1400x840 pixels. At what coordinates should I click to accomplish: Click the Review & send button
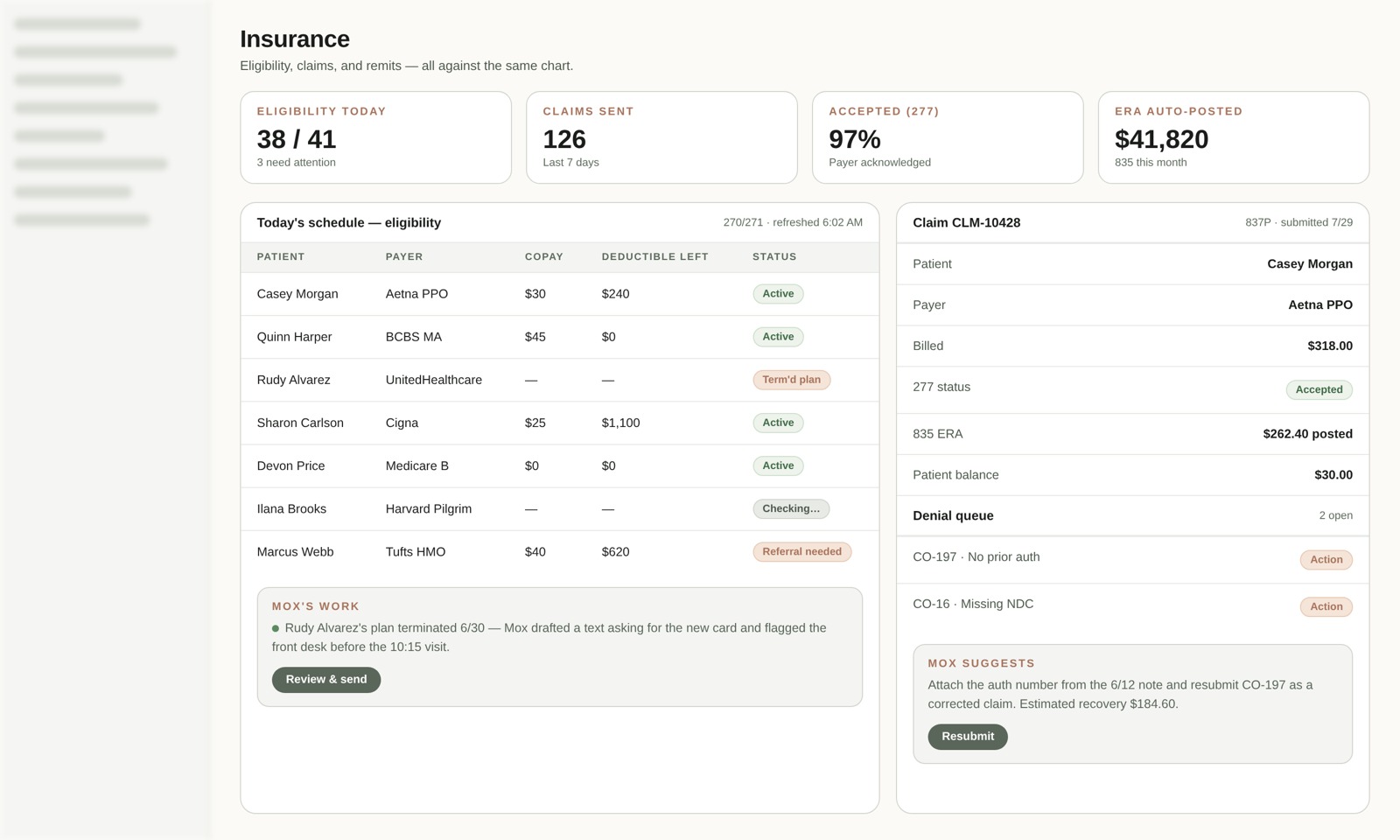(x=325, y=680)
